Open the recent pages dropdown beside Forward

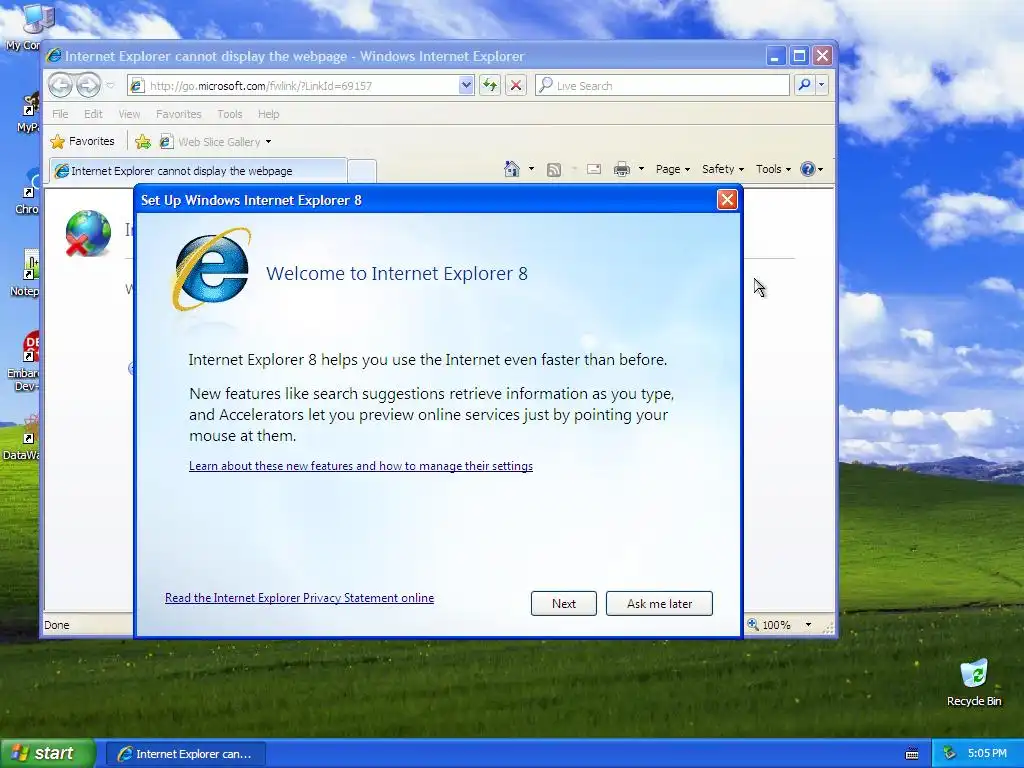[x=110, y=86]
